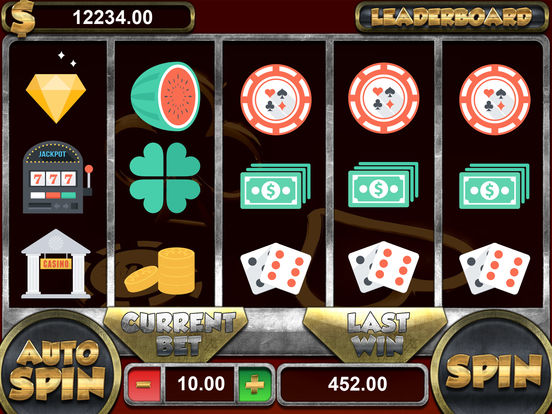Select the gold coin stack symbol
Screen dimensions: 552x414
point(160,271)
